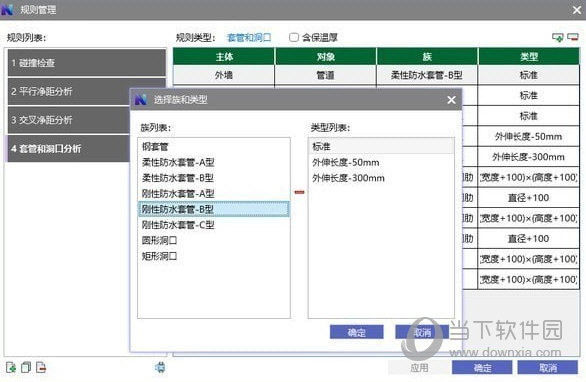
Task: Click the 类型 column header
Action: click(x=529, y=56)
